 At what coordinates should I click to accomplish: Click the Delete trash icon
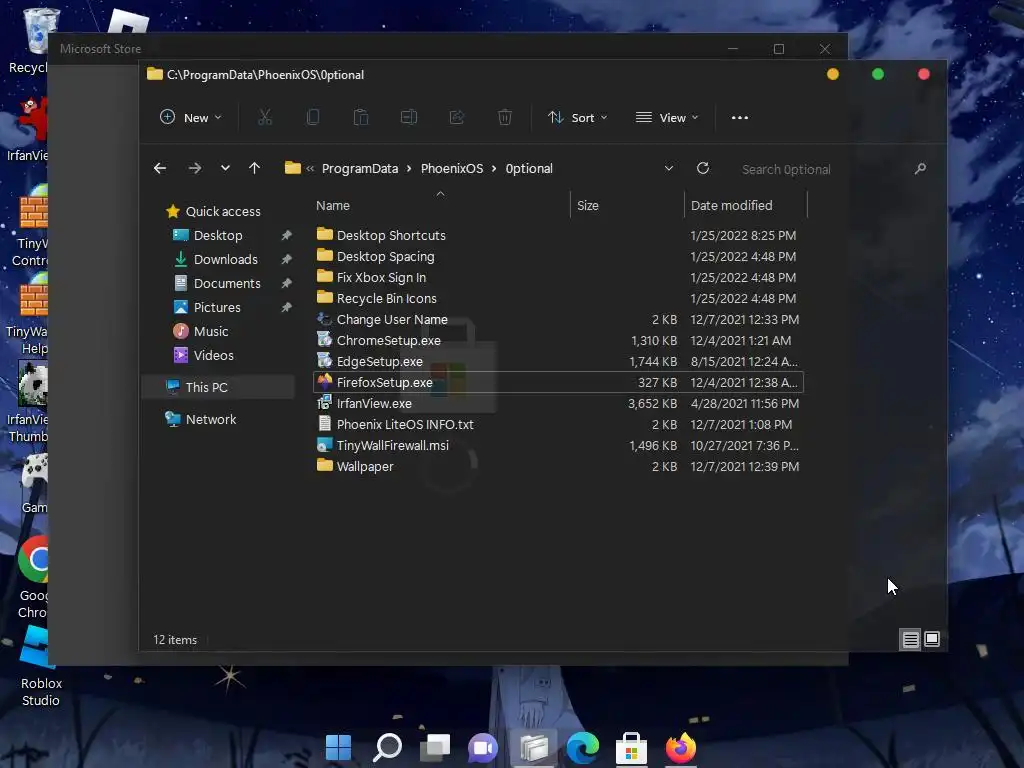(505, 118)
